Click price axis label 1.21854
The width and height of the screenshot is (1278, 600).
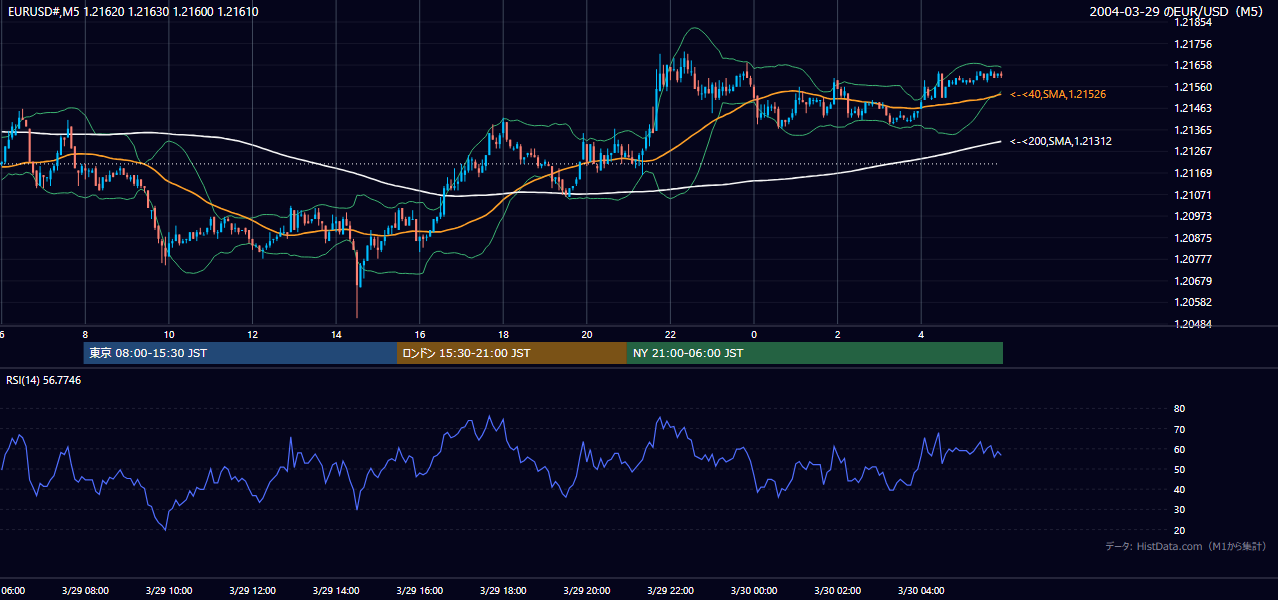click(1192, 22)
